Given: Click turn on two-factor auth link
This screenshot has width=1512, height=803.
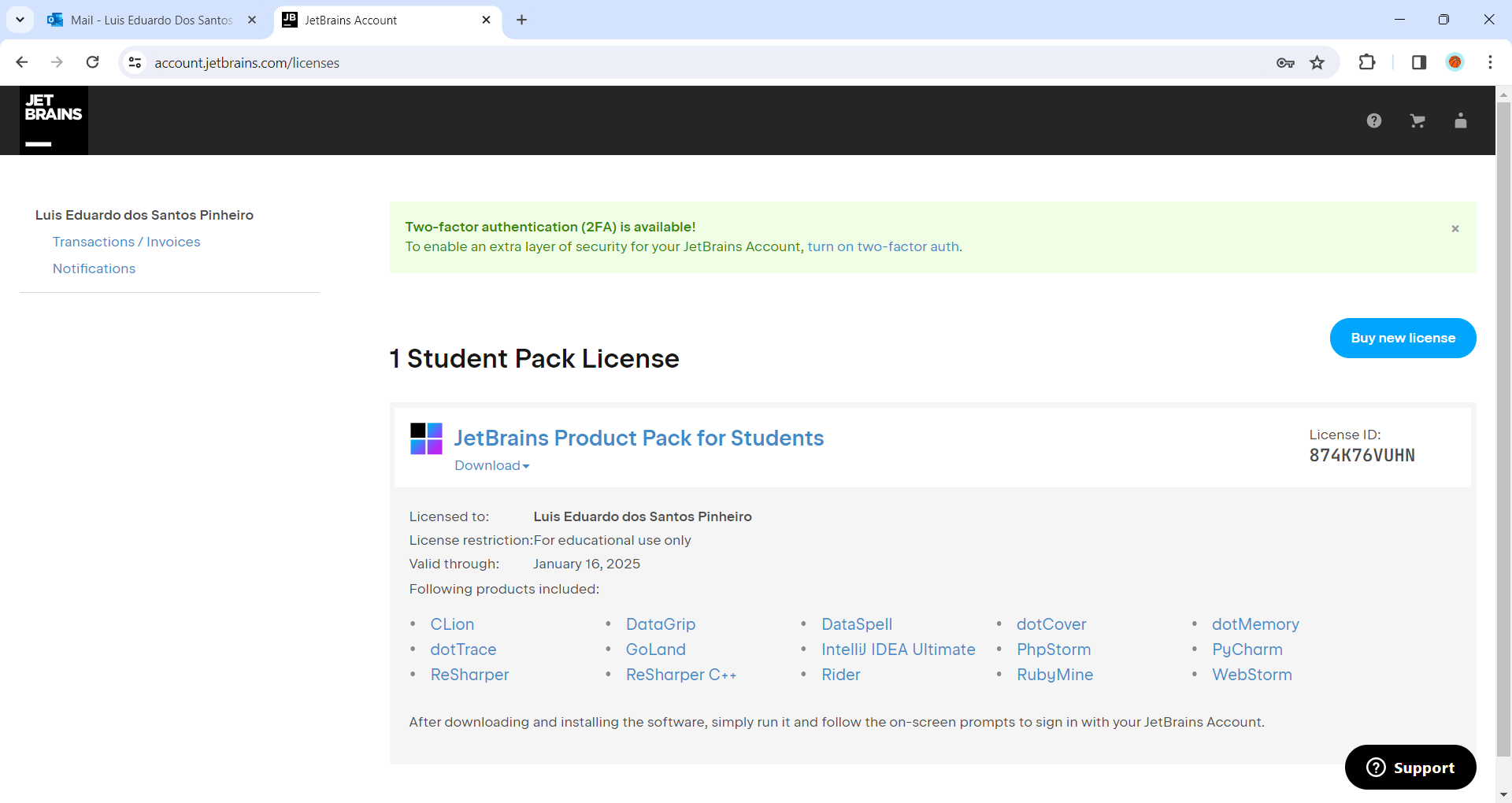Looking at the screenshot, I should pos(883,246).
